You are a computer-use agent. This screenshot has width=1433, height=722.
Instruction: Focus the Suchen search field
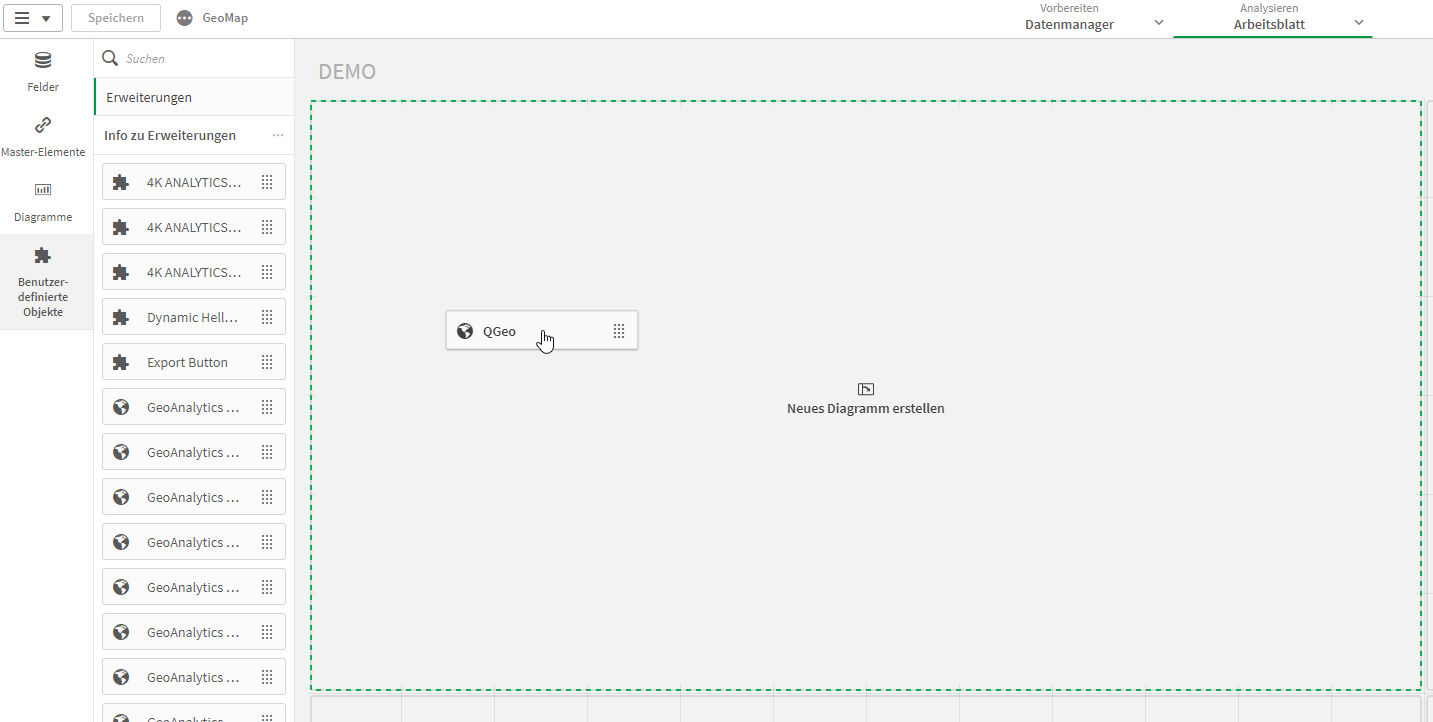[200, 59]
